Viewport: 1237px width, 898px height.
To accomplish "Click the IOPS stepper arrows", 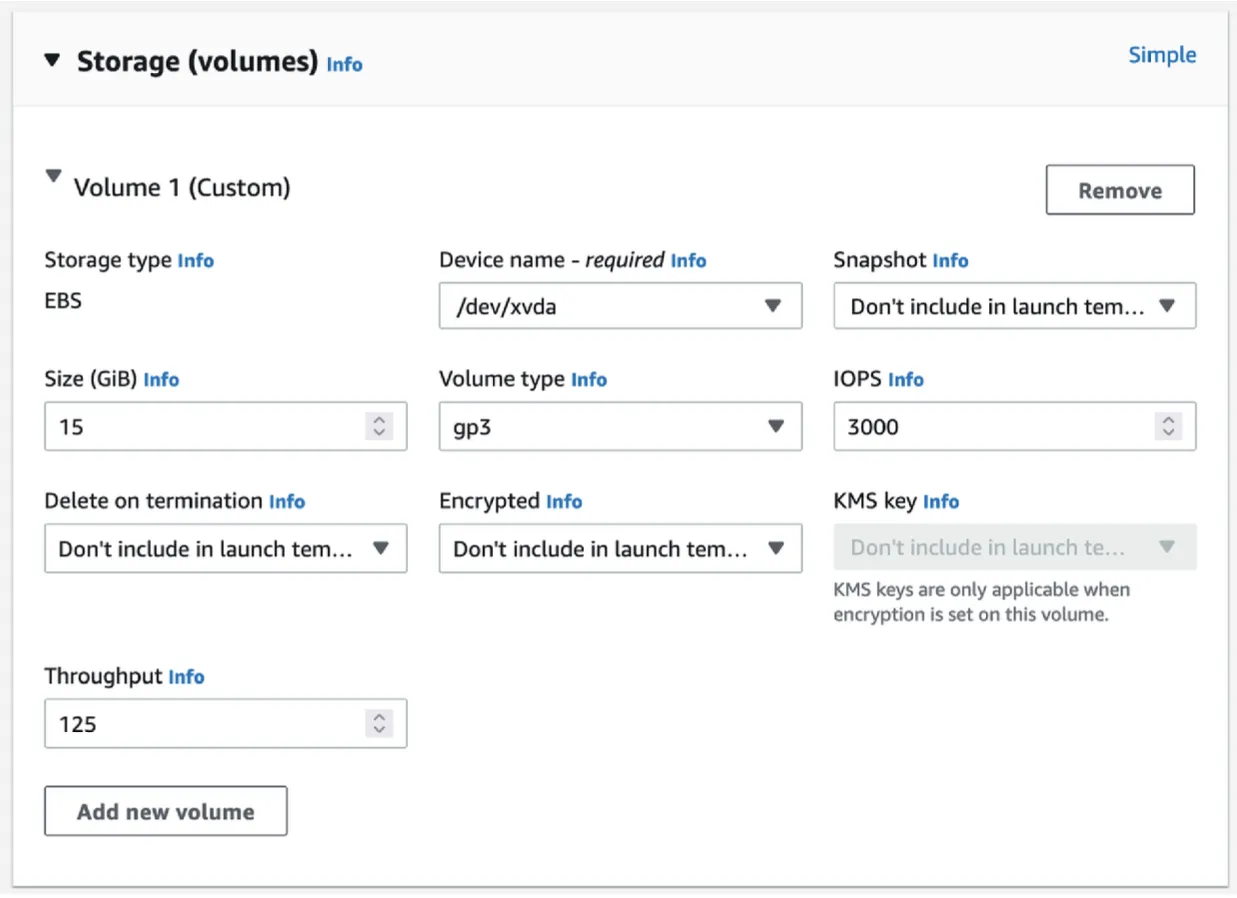I will pos(1168,426).
